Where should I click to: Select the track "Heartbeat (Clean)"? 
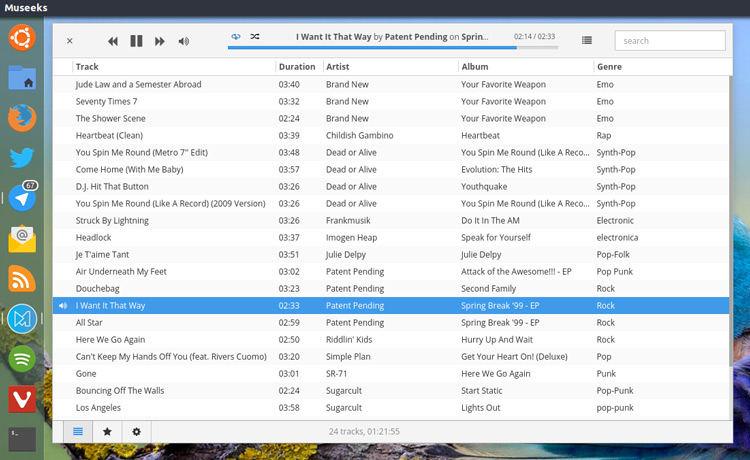point(109,135)
